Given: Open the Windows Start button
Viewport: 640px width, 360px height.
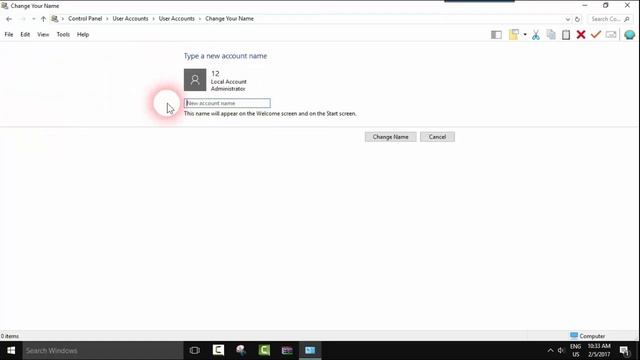Looking at the screenshot, I should pos(11,351).
